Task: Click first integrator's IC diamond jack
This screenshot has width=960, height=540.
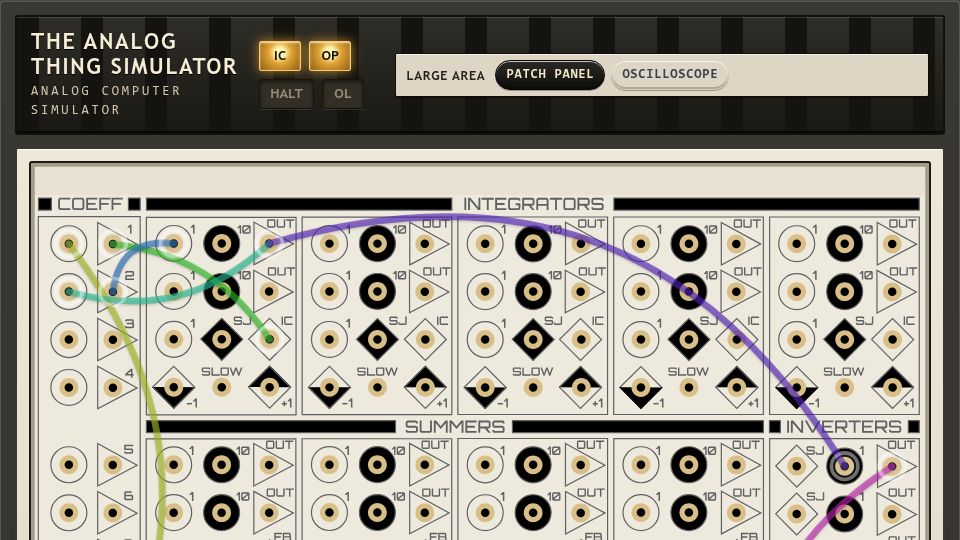Action: [x=269, y=339]
